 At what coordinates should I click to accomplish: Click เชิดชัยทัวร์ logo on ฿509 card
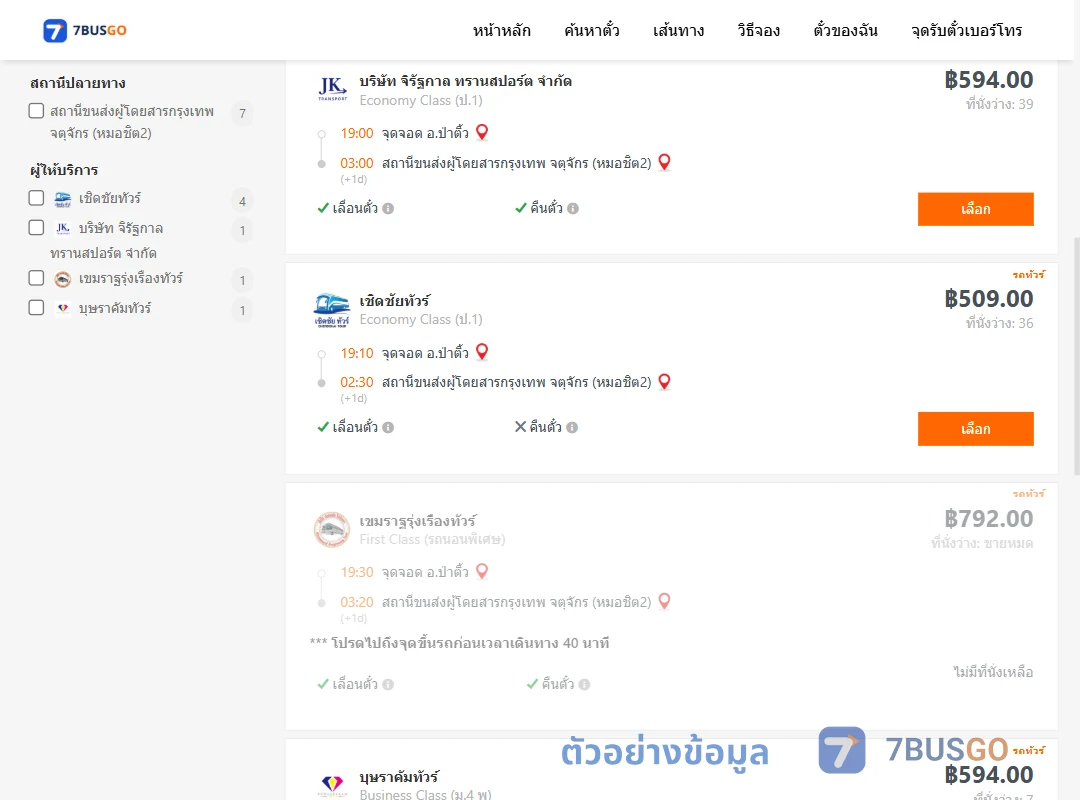(332, 310)
